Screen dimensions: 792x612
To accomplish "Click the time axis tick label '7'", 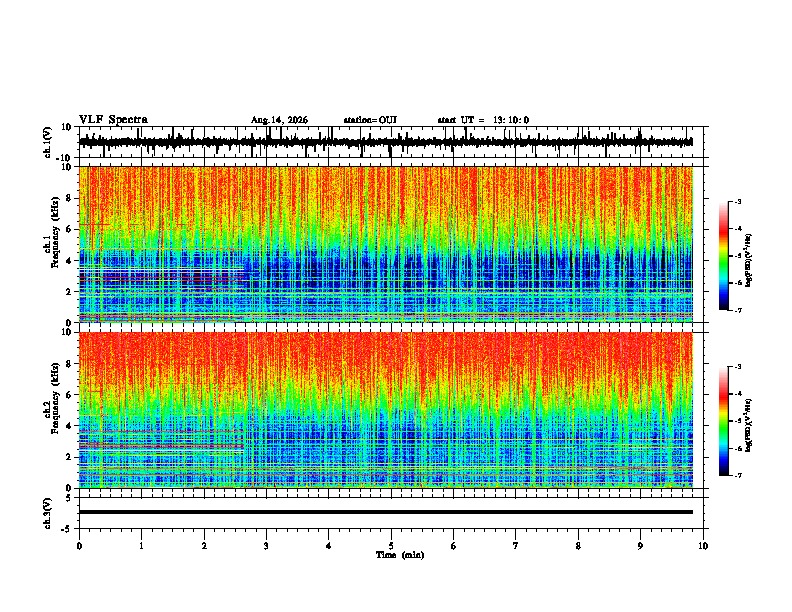I will 516,546.
